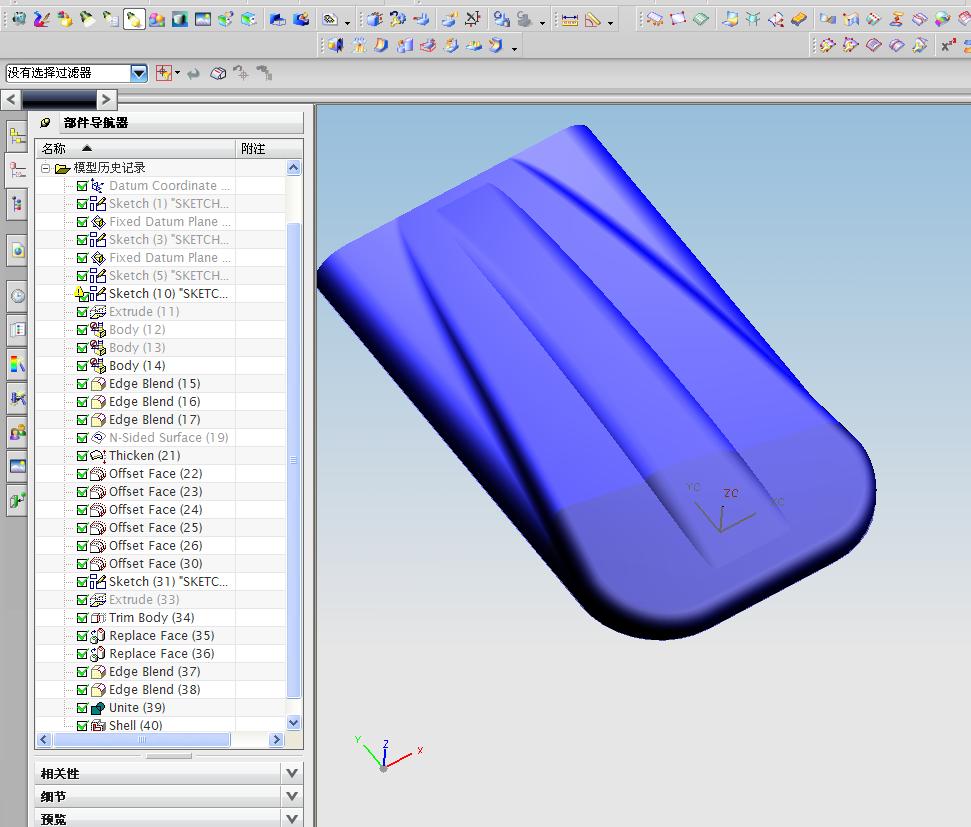Click the landscape image background icon

tap(203, 20)
